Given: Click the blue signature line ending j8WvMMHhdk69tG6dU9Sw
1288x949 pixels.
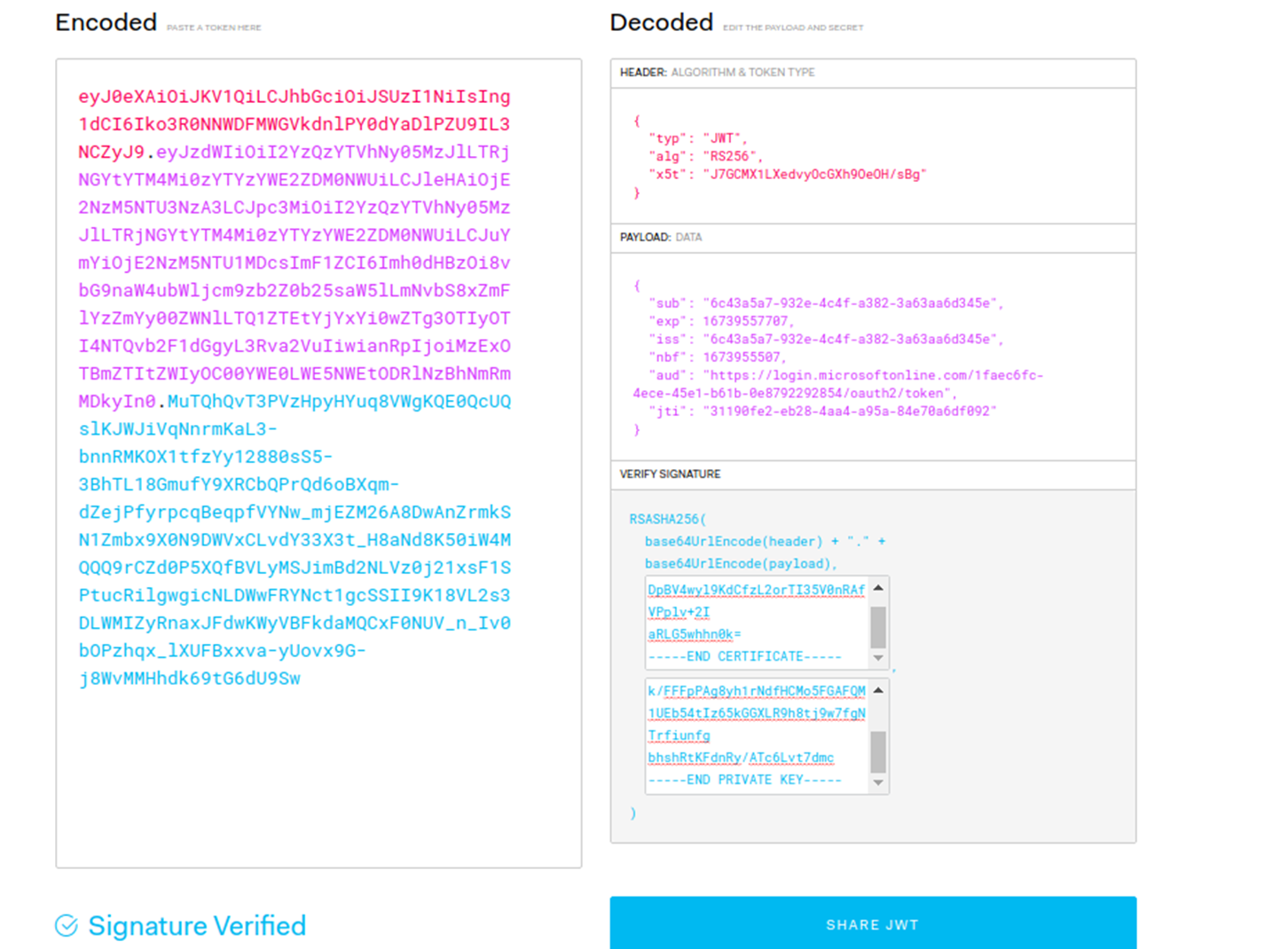Looking at the screenshot, I should (189, 678).
